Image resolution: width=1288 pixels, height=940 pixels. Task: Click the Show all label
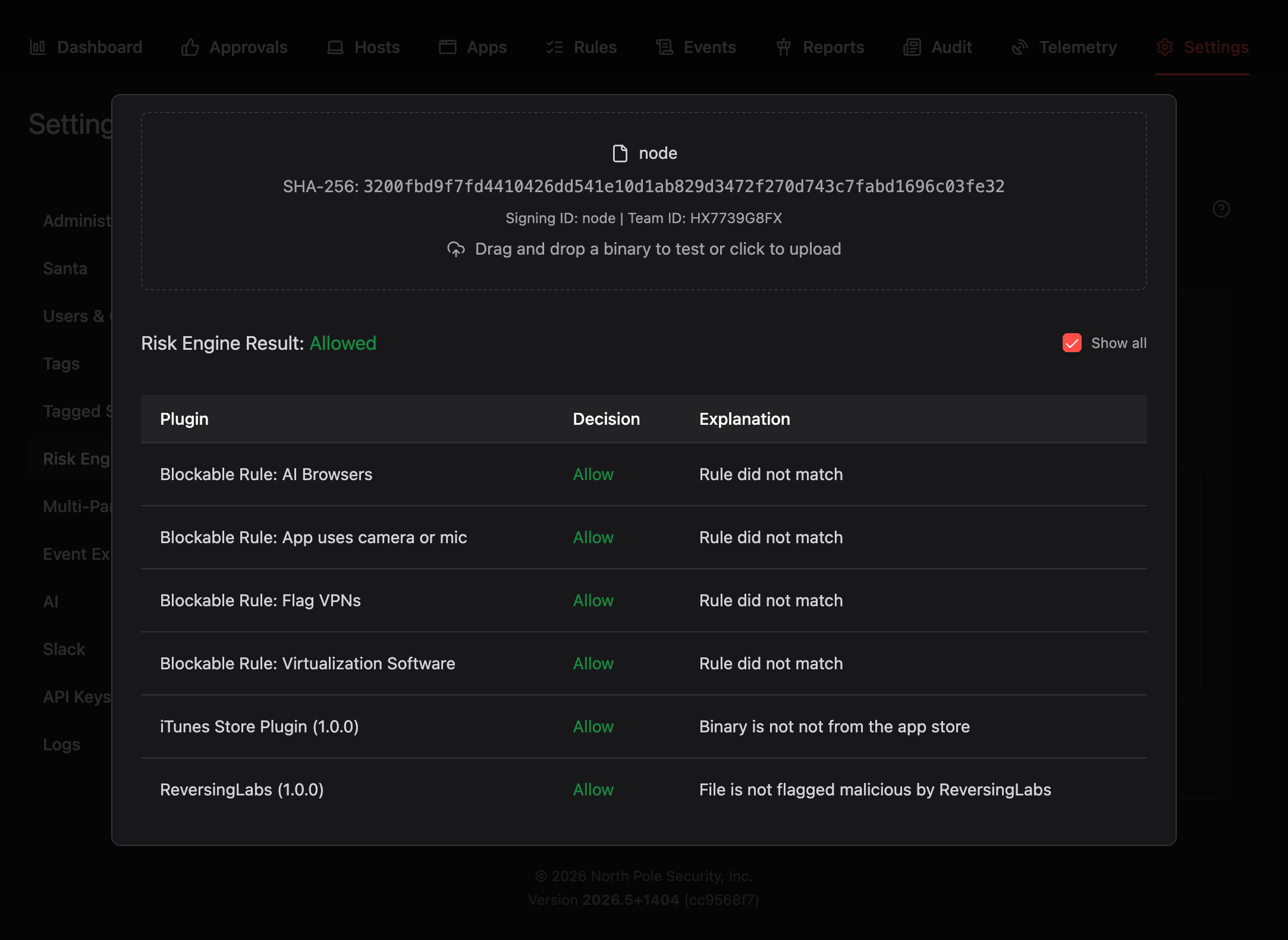[1119, 343]
